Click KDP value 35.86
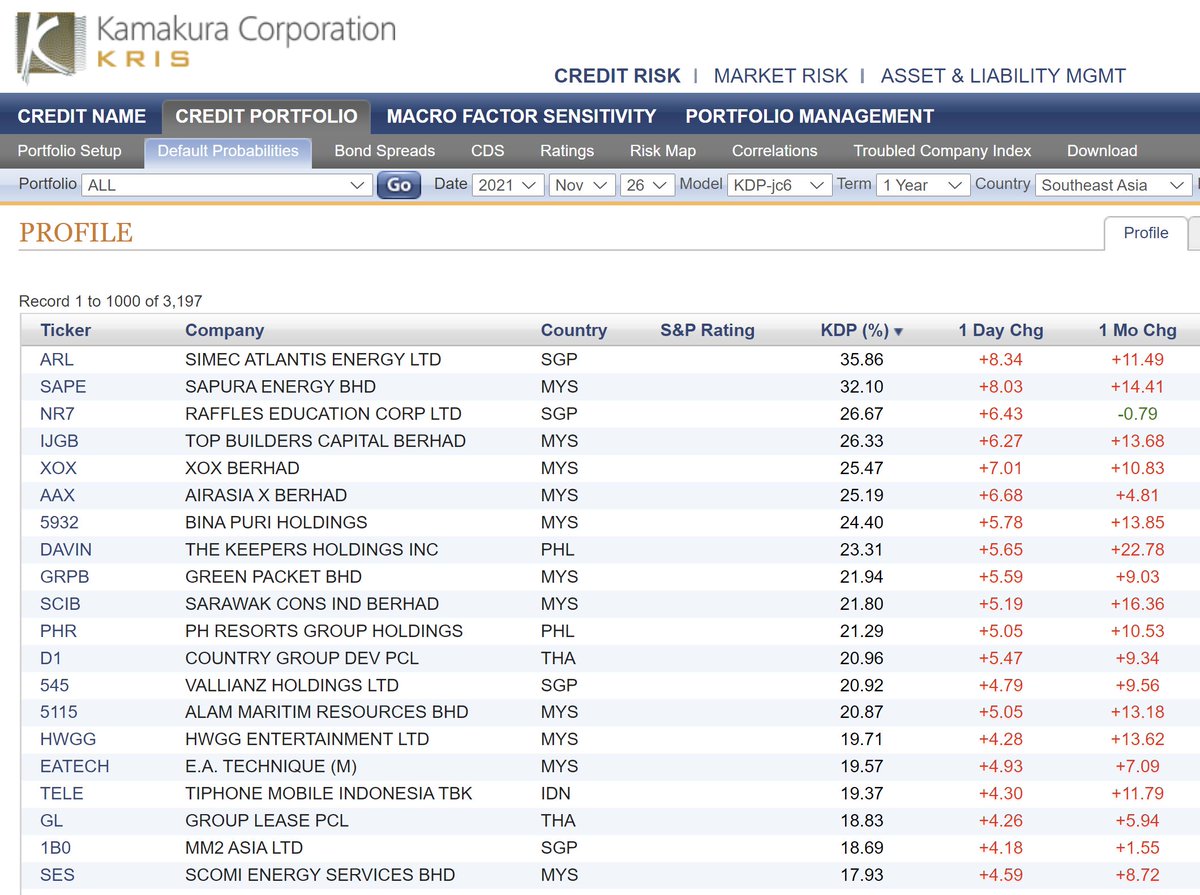Viewport: 1200px width, 895px height. pos(862,359)
